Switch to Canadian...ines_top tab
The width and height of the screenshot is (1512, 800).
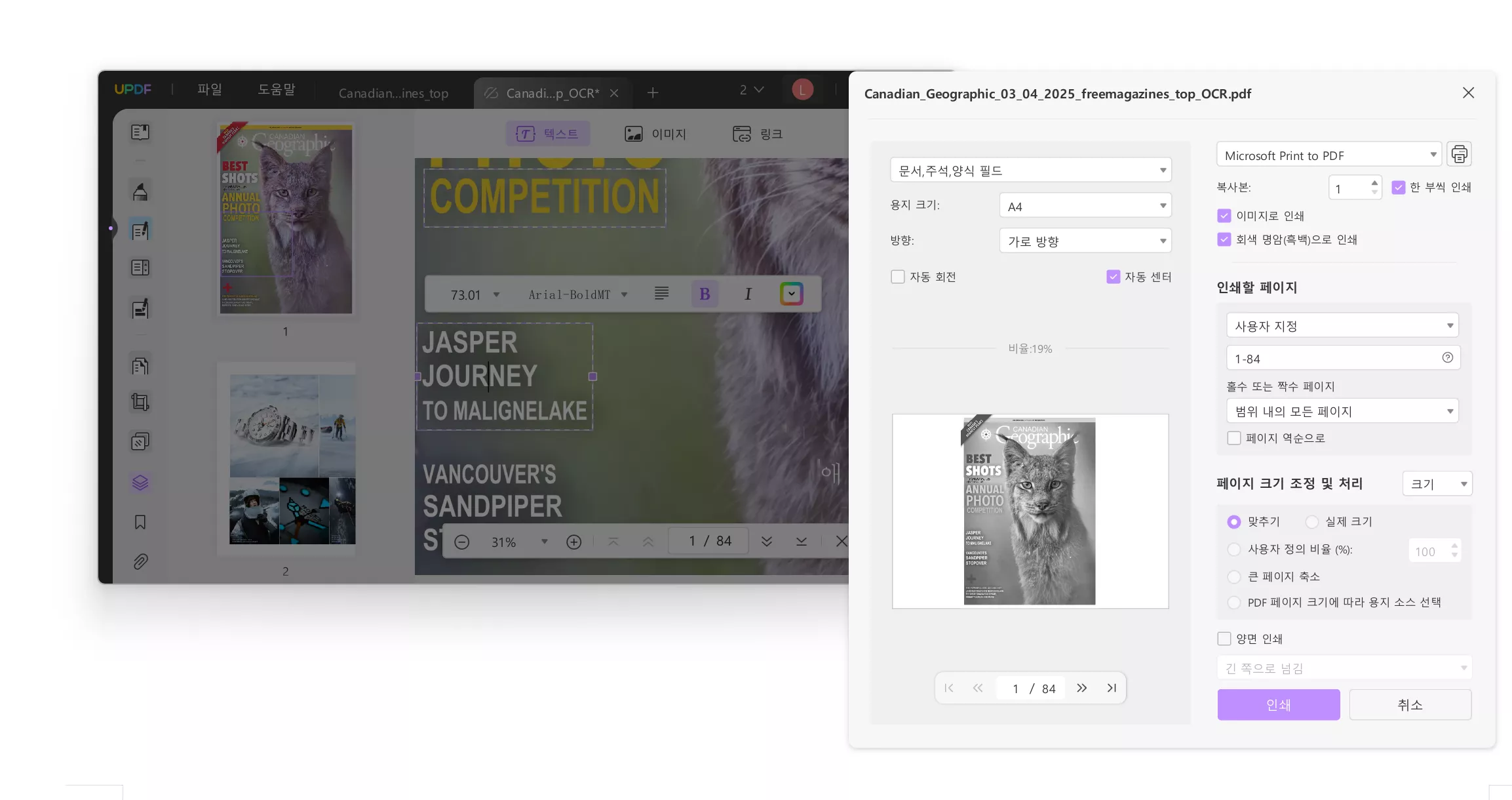[x=393, y=93]
